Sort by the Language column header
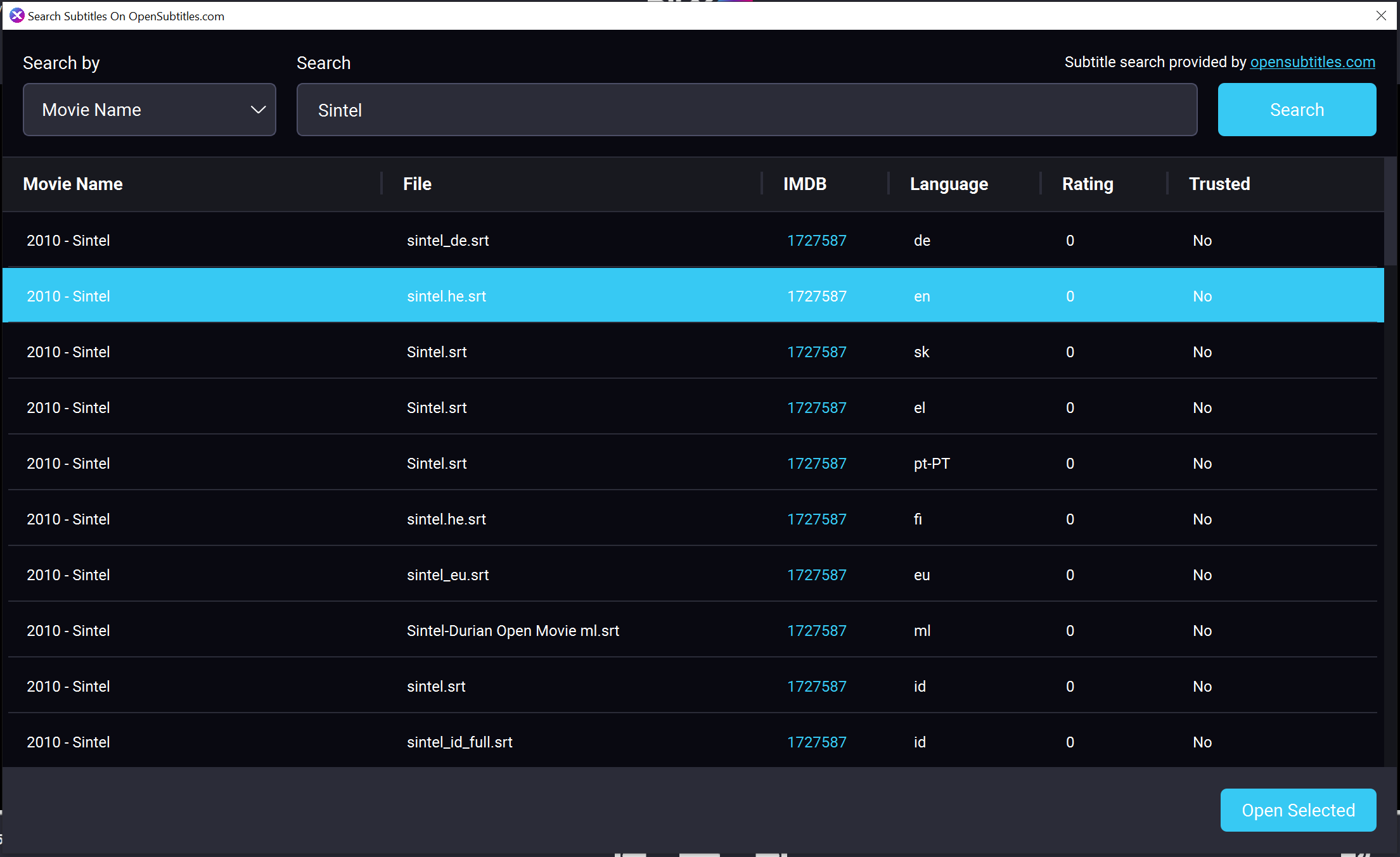Viewport: 1400px width, 857px height. click(x=948, y=184)
